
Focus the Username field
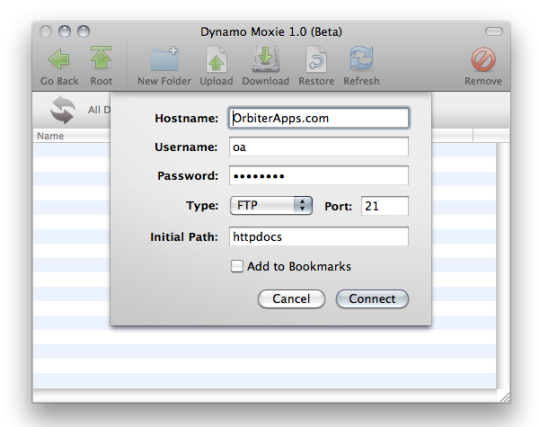pyautogui.click(x=319, y=147)
